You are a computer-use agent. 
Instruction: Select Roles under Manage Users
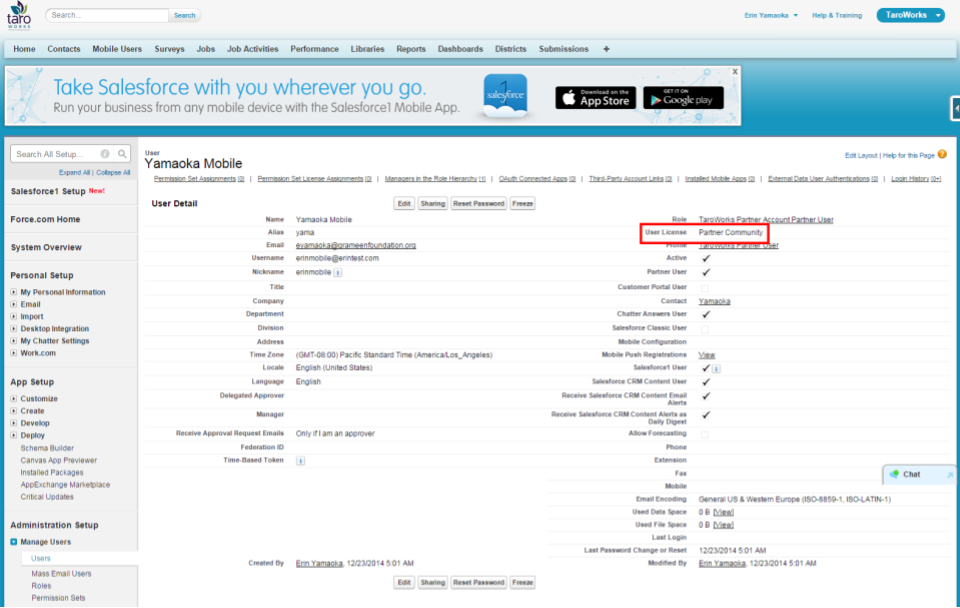(42, 586)
